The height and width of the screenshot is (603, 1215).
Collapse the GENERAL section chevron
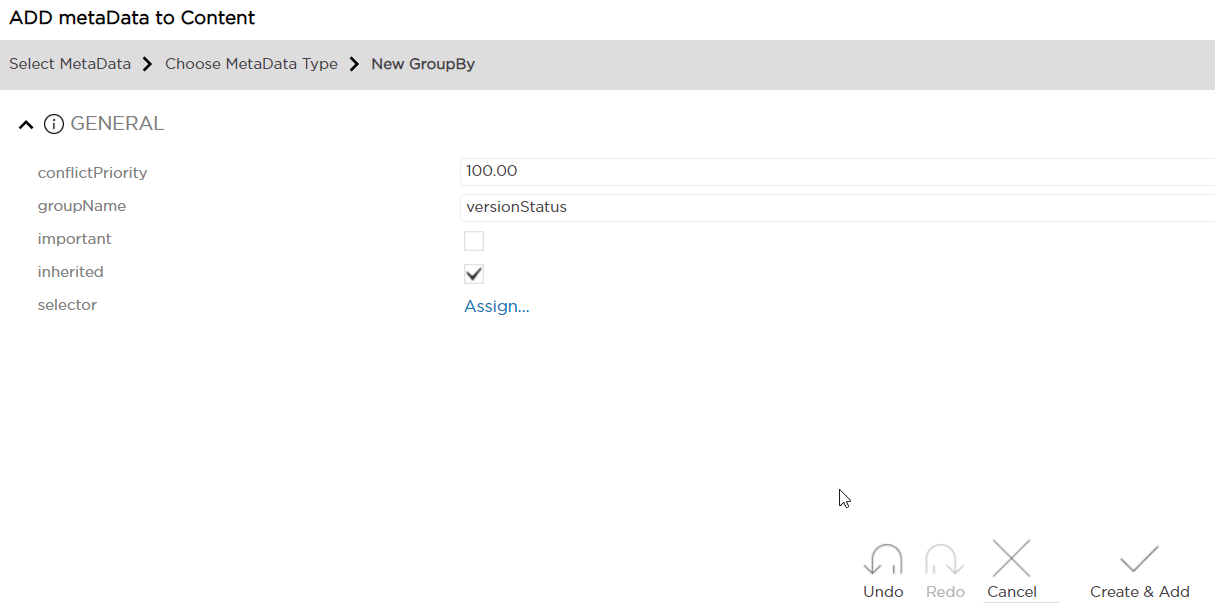(26, 125)
